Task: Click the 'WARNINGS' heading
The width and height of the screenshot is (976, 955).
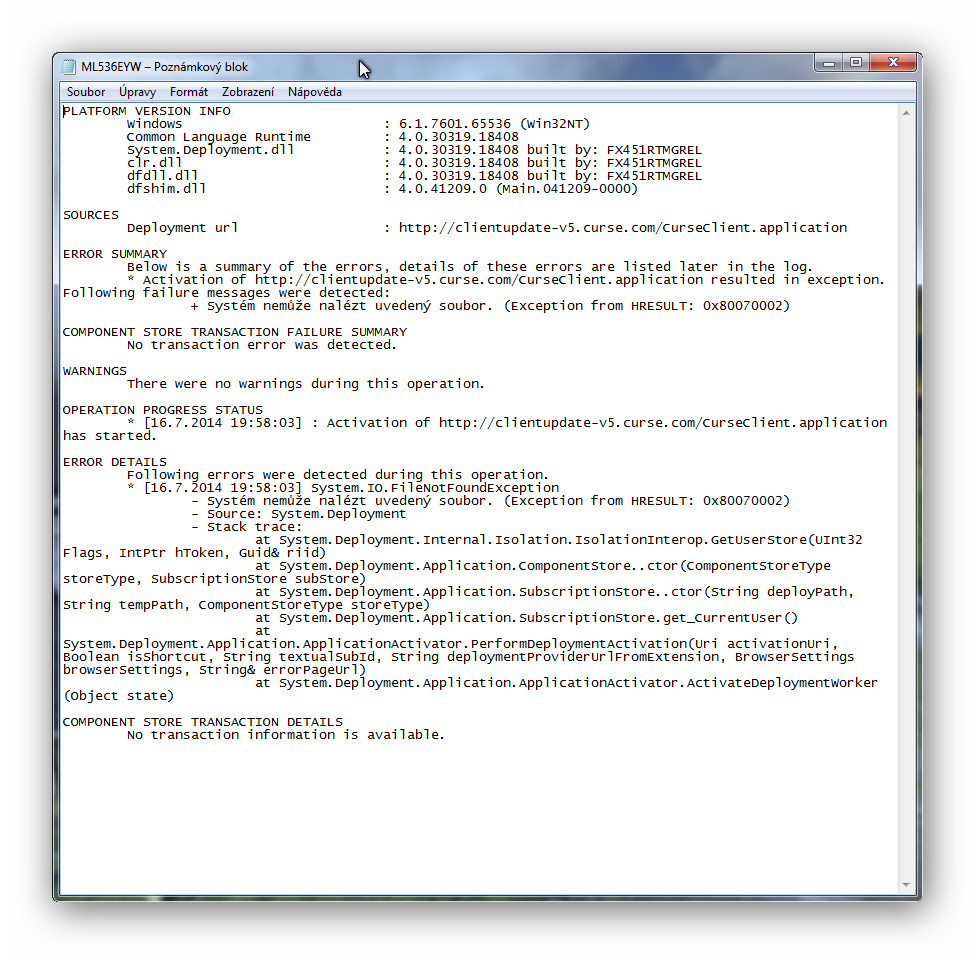Action: coord(95,371)
